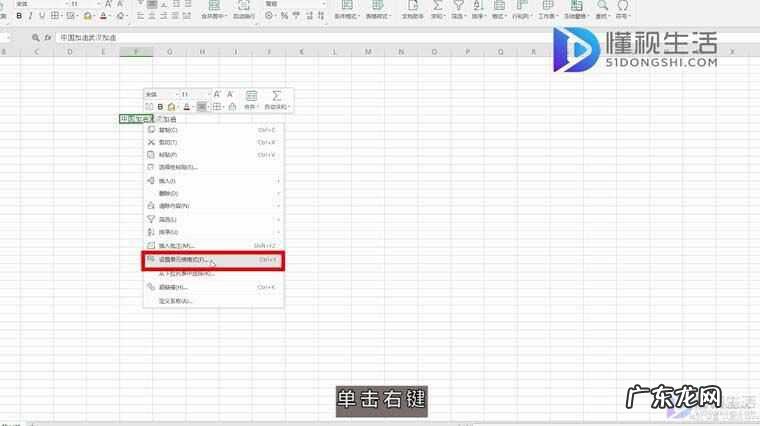
Task: Click the mini toolbar center align button
Action: point(202,107)
